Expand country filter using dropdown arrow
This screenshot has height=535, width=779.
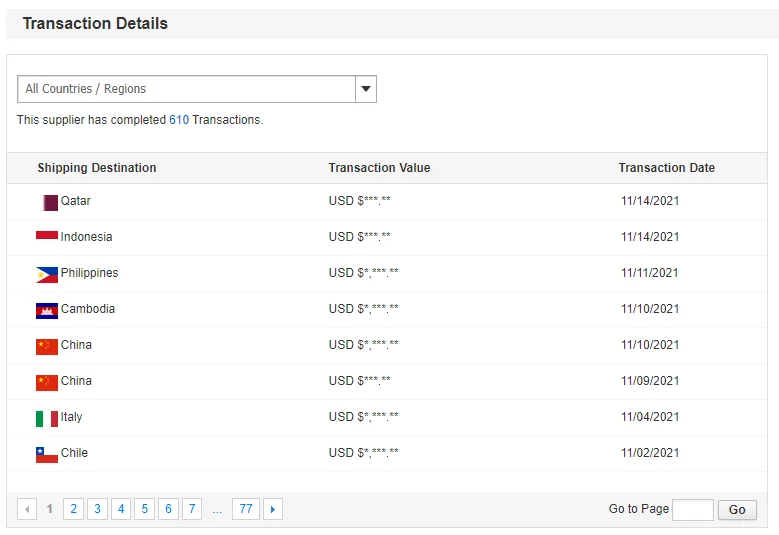point(366,89)
